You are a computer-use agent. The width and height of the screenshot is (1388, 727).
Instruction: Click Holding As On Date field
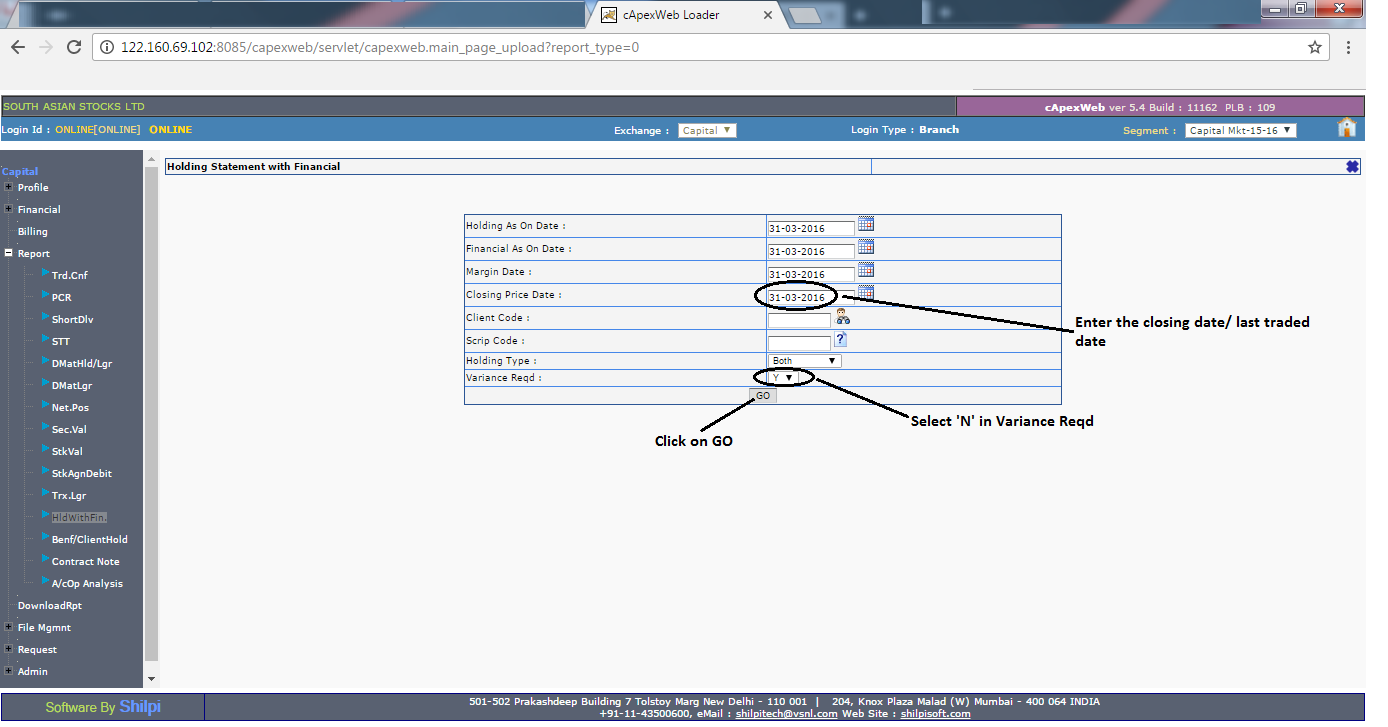(x=811, y=228)
